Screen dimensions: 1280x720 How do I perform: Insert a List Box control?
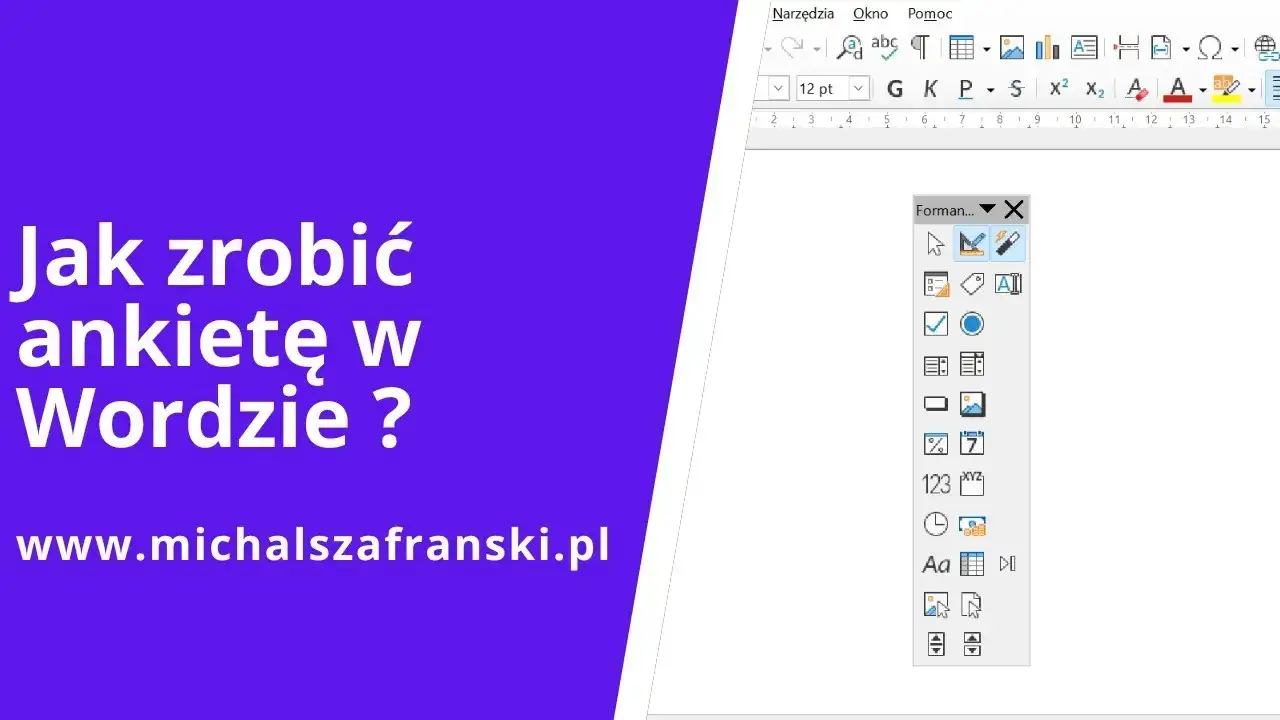click(x=935, y=363)
